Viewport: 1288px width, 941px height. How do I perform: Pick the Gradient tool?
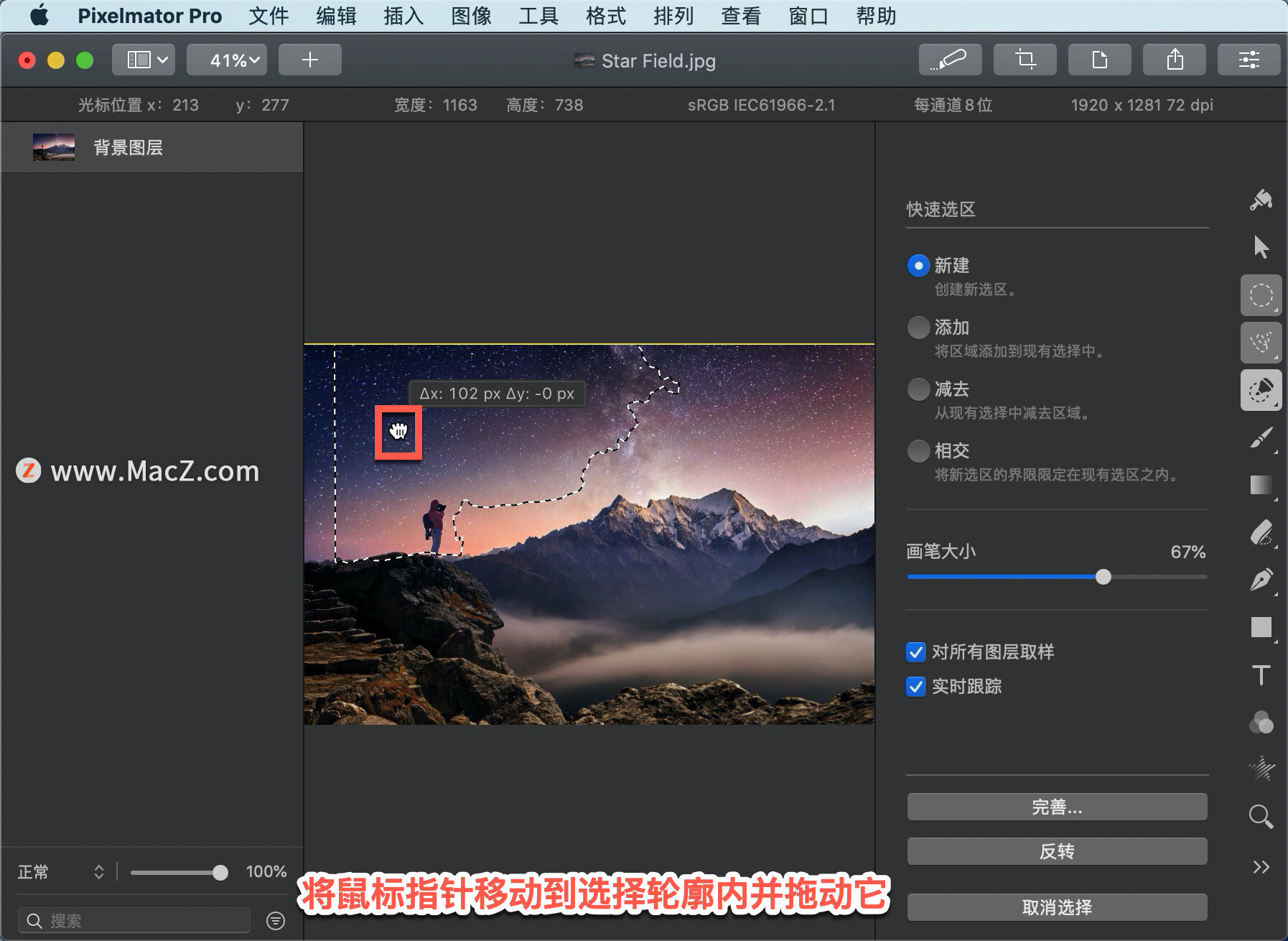pos(1261,486)
